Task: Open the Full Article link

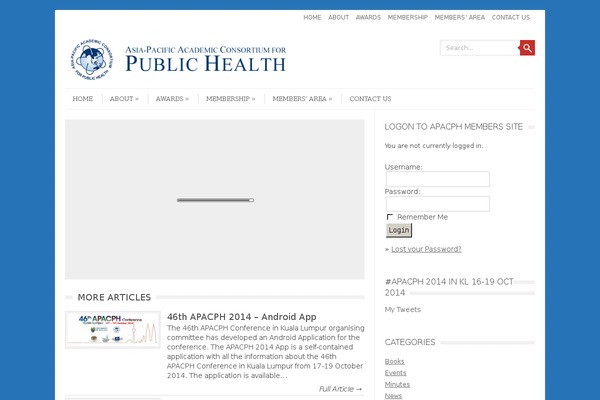Action: point(340,389)
